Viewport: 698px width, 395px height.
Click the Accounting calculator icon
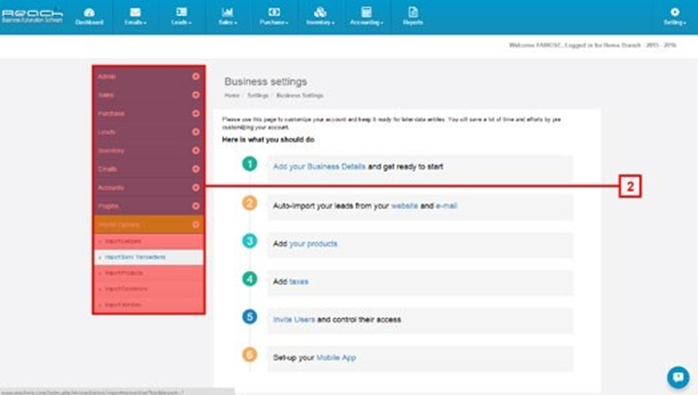[x=366, y=12]
